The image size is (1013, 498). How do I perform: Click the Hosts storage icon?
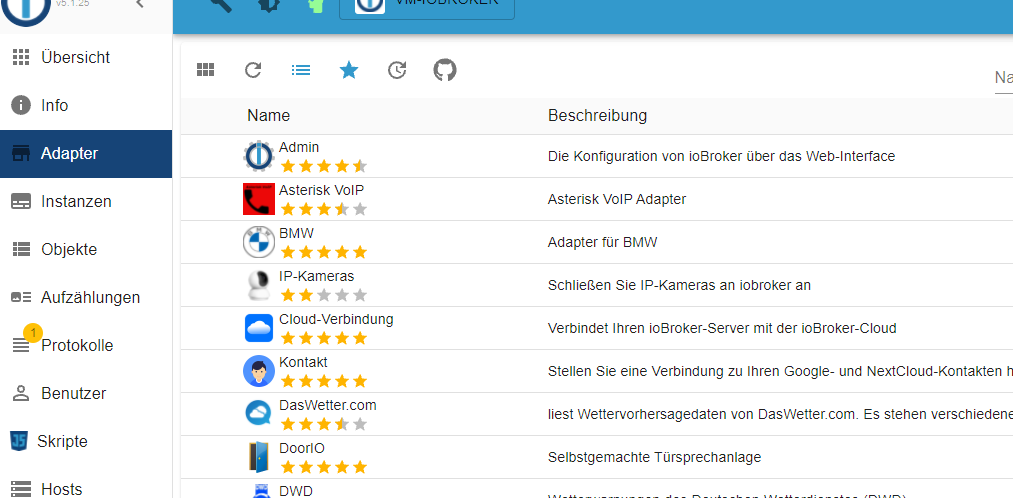(21, 489)
